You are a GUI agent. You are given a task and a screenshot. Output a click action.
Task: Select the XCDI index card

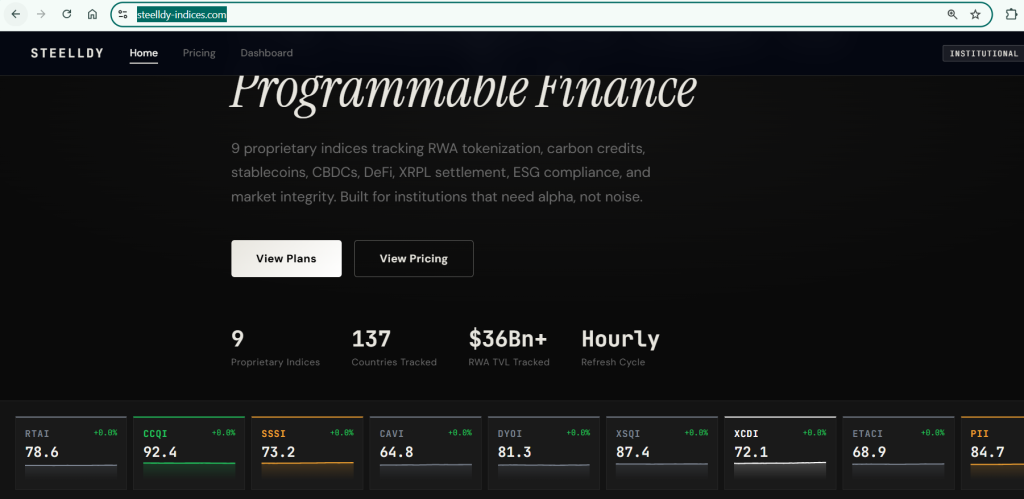[x=780, y=453]
